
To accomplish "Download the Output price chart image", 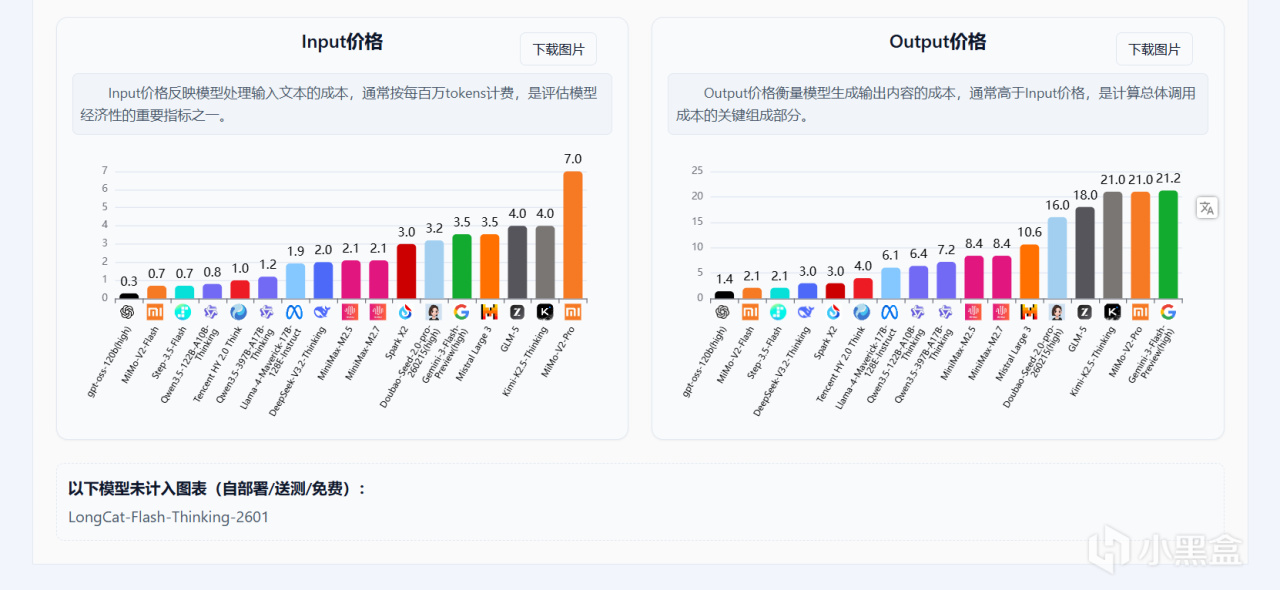I will tap(1154, 49).
